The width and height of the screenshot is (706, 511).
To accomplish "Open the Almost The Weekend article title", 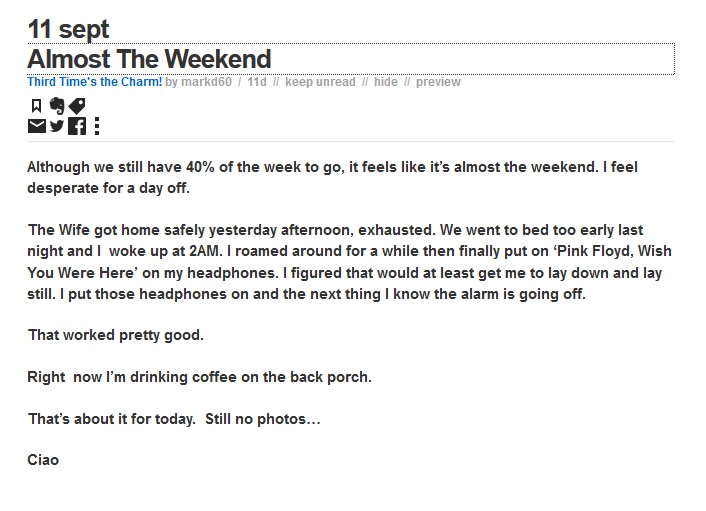I will (x=149, y=59).
